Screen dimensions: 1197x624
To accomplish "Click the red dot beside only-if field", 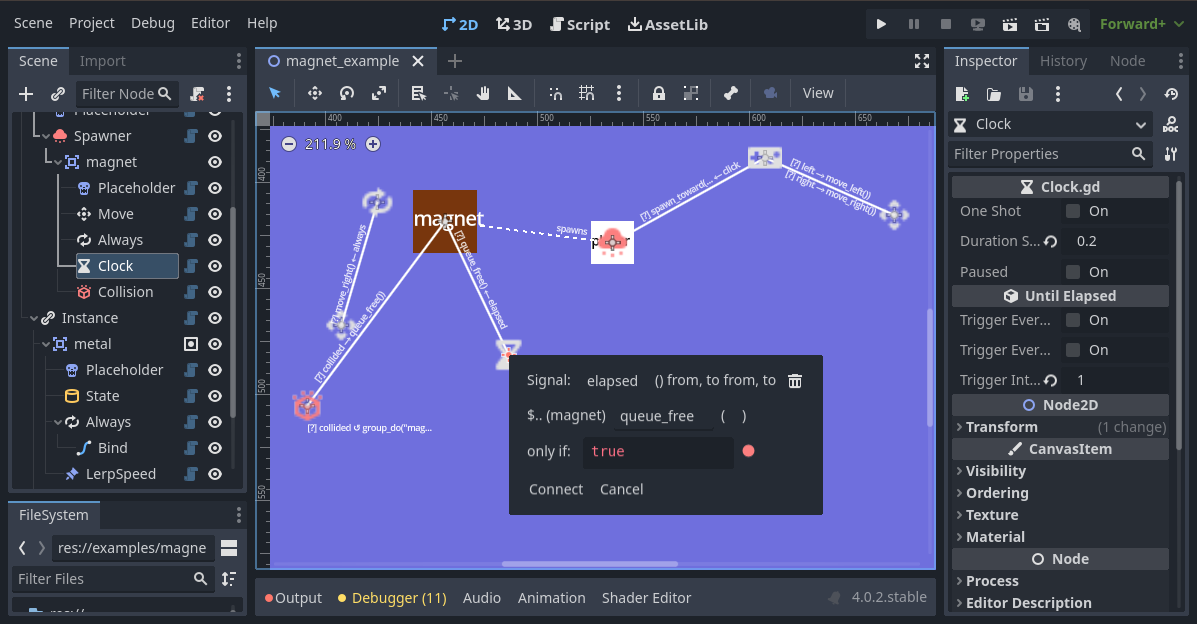I will click(x=749, y=451).
